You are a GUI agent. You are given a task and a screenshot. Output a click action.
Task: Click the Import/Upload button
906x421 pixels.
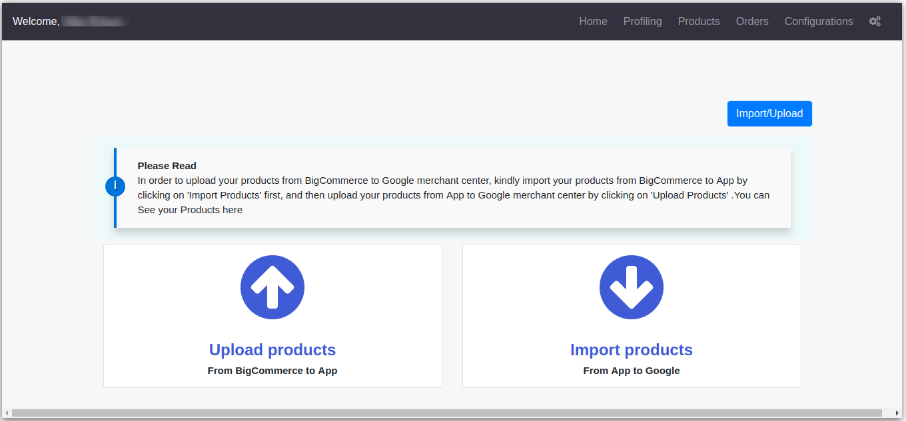click(x=769, y=114)
